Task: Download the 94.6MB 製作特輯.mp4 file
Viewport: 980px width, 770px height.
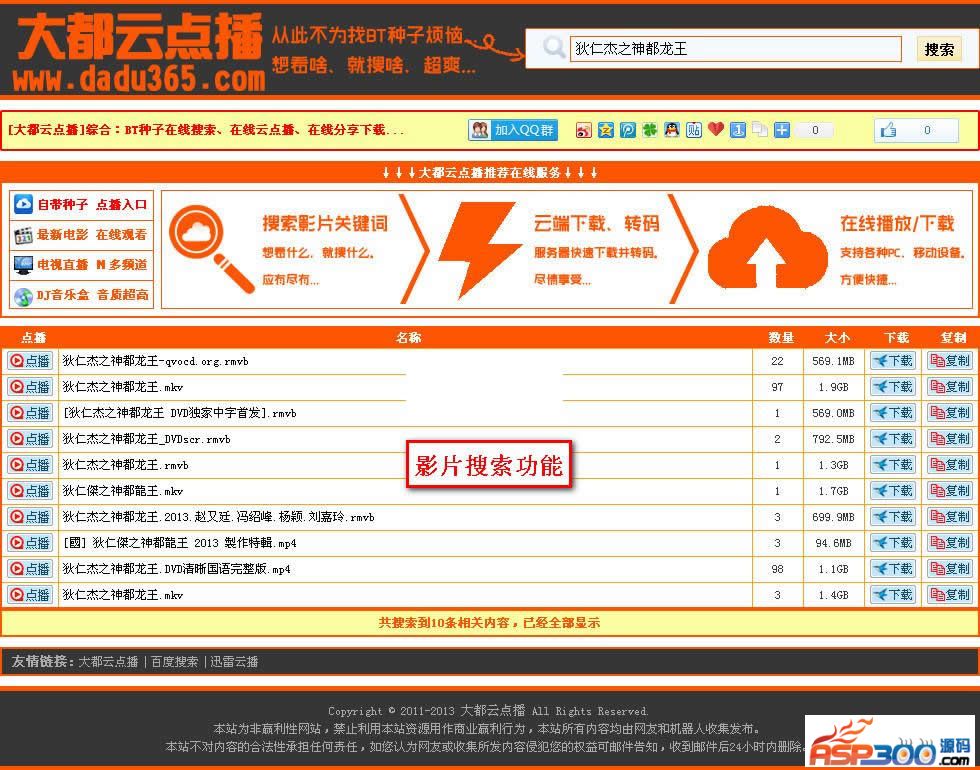Action: point(892,542)
